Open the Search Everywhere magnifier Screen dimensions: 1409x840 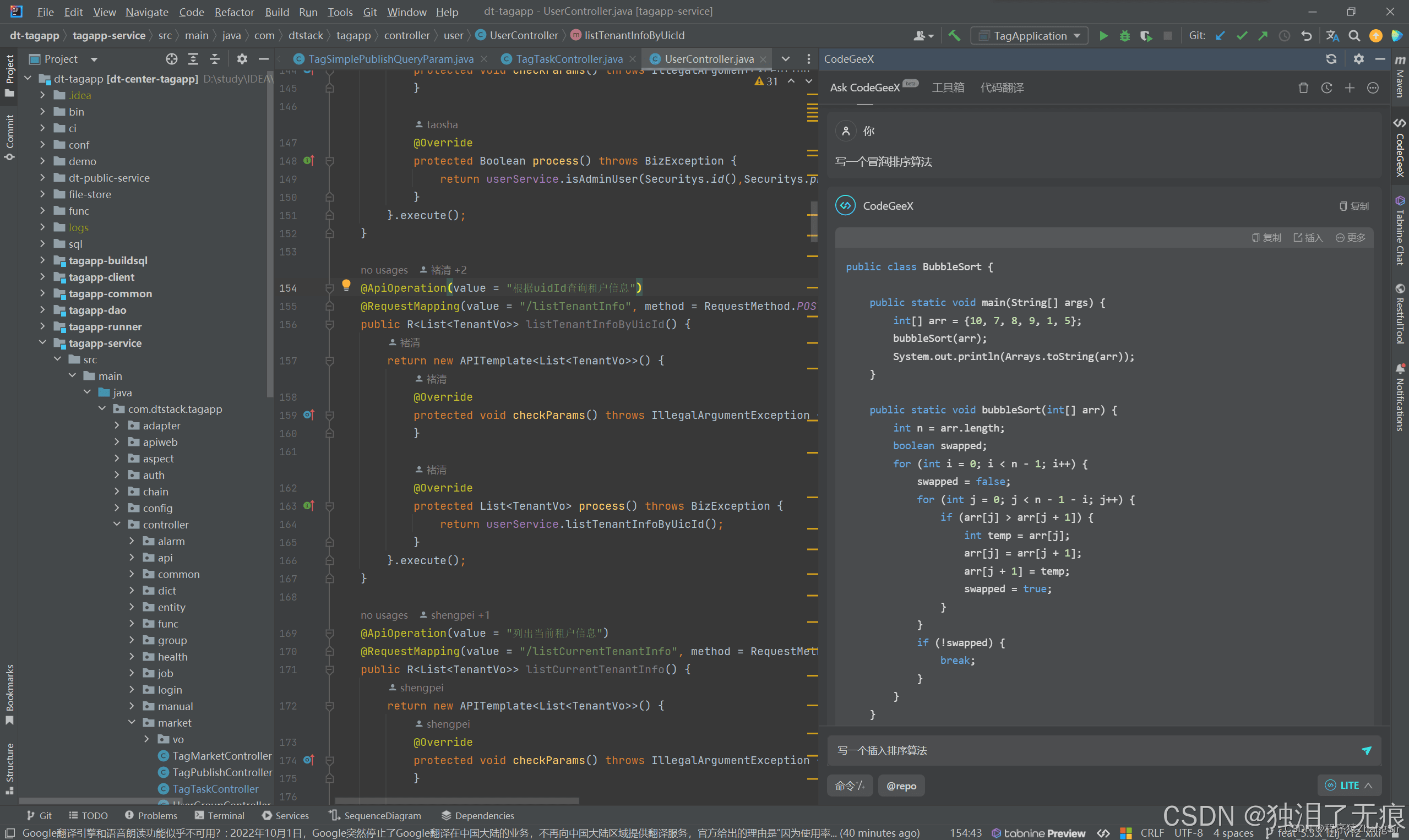point(1354,36)
